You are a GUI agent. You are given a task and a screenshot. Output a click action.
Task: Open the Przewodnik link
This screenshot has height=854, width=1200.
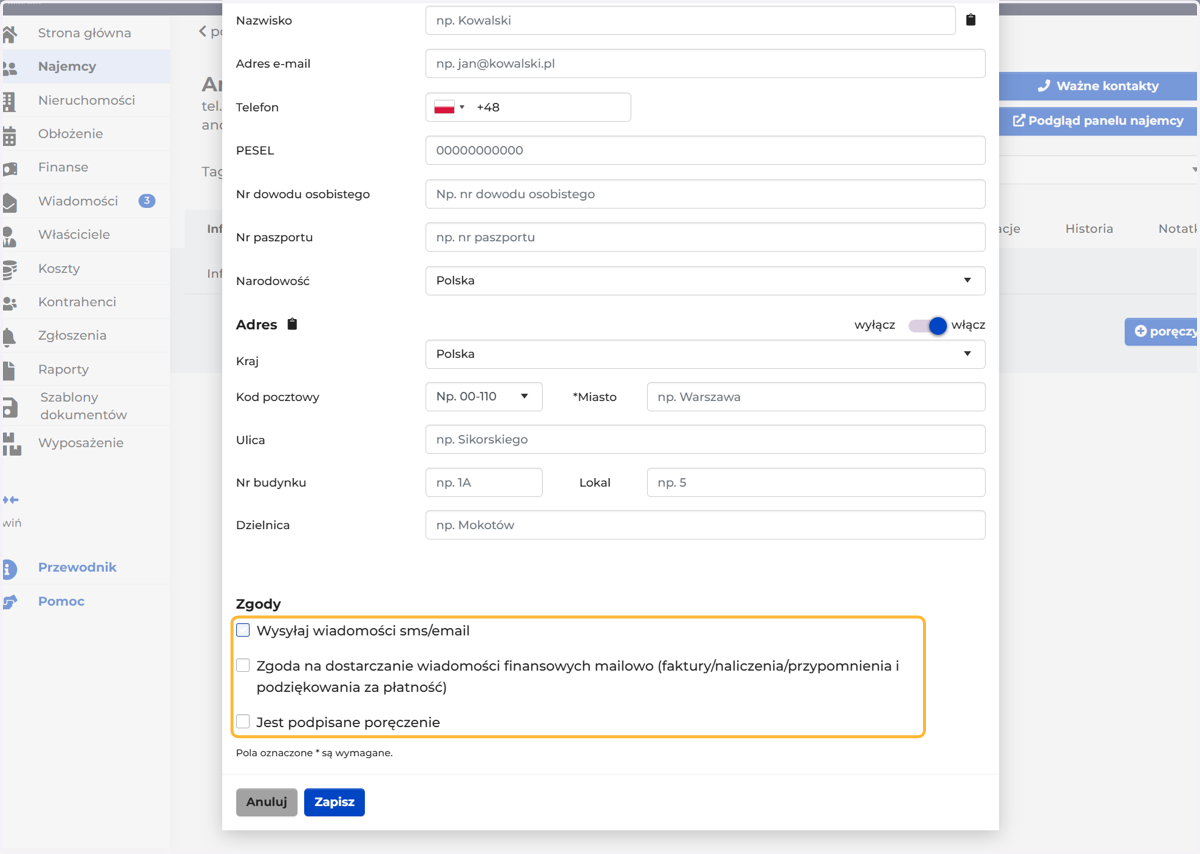[x=77, y=567]
